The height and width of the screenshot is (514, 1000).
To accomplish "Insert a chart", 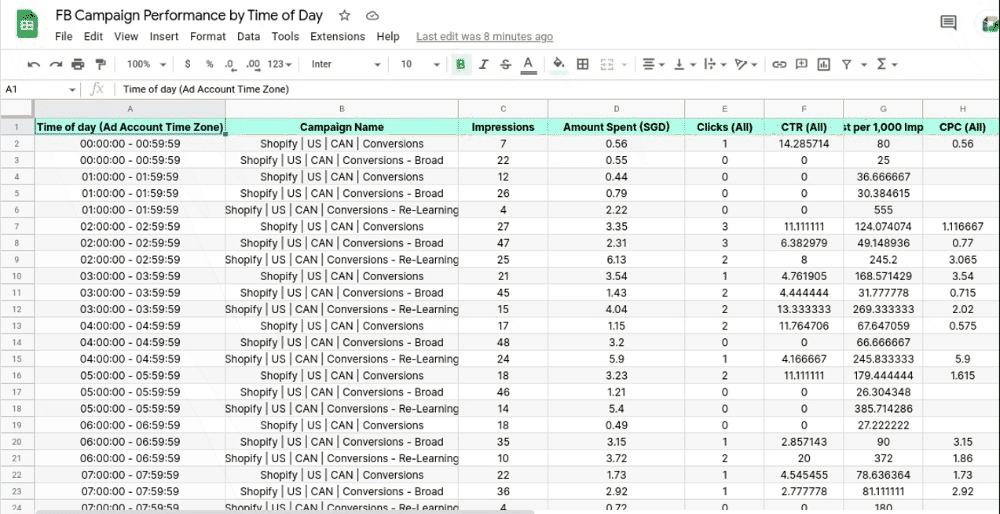I will point(823,64).
